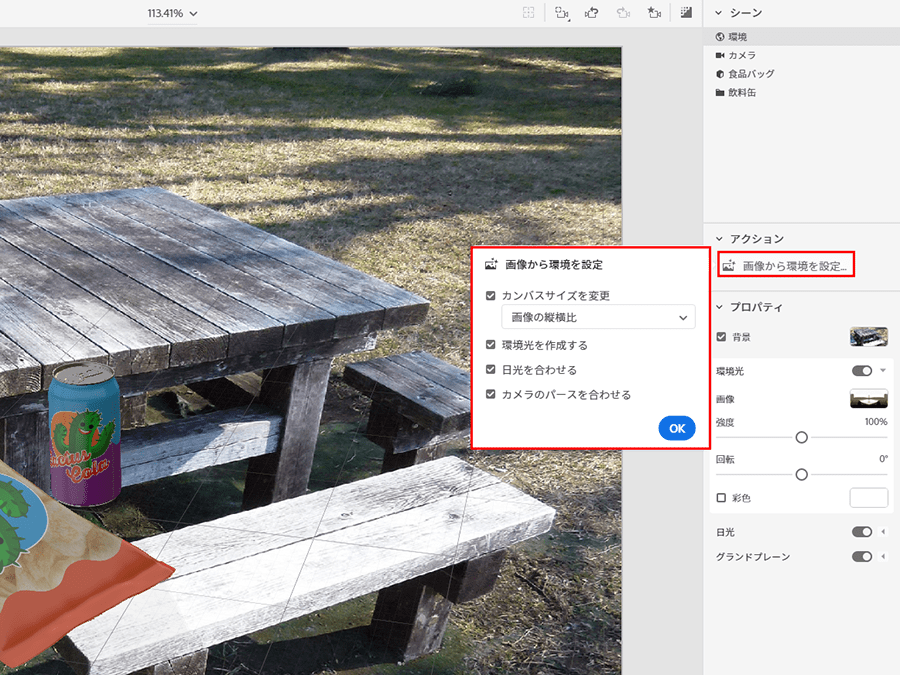Click the camera redo icon
Screen dimensions: 900x675
pos(623,13)
